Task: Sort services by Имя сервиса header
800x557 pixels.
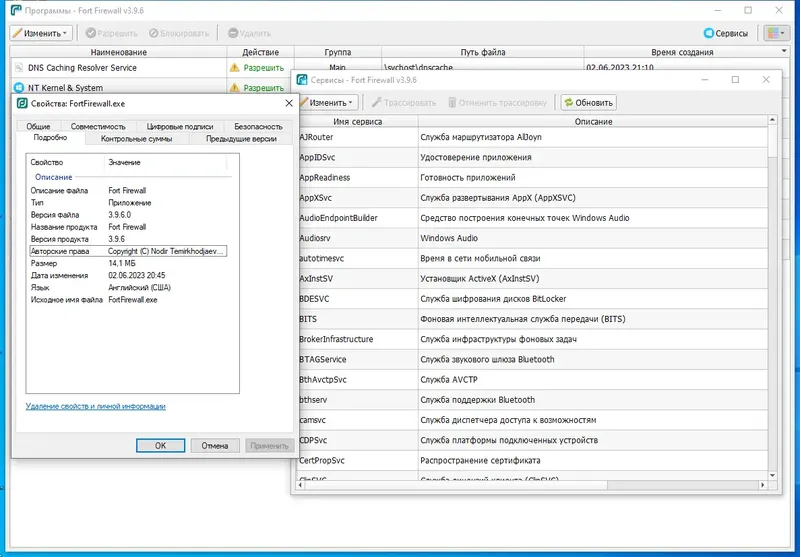Action: [x=357, y=121]
